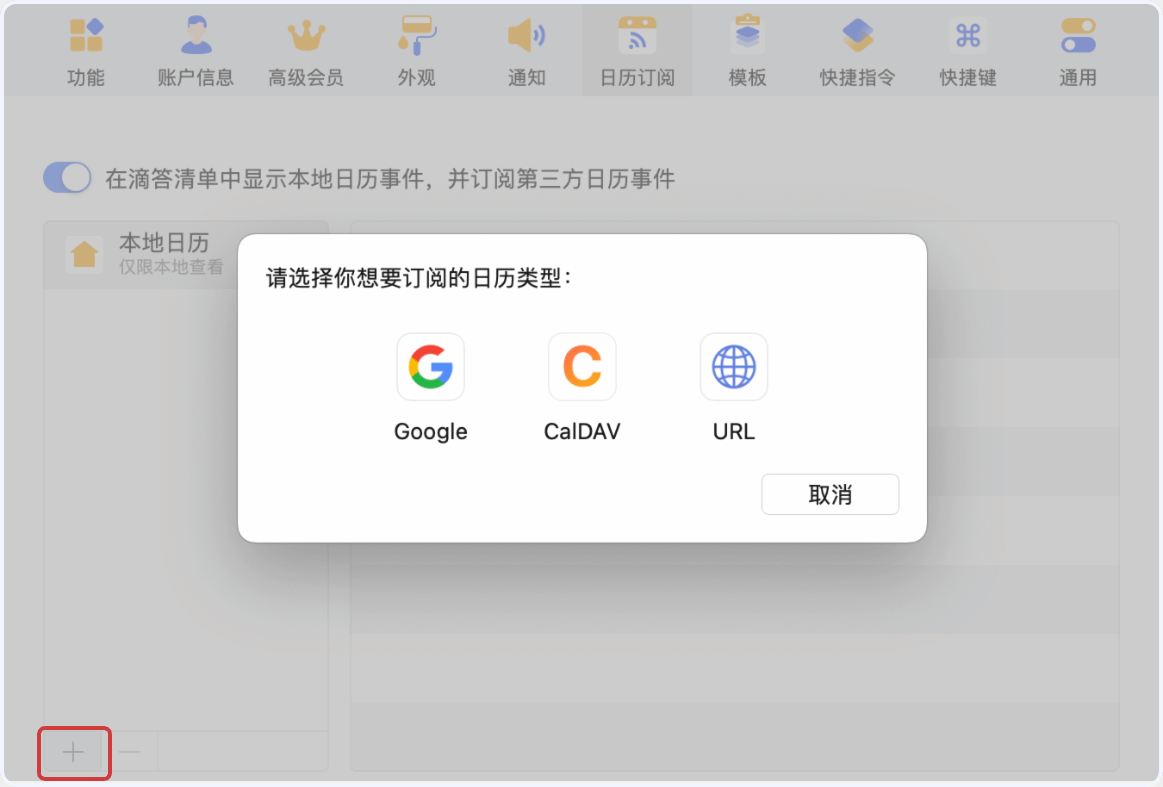Switch to the 快捷键 hotkeys tab
The width and height of the screenshot is (1163, 787).
click(x=968, y=50)
